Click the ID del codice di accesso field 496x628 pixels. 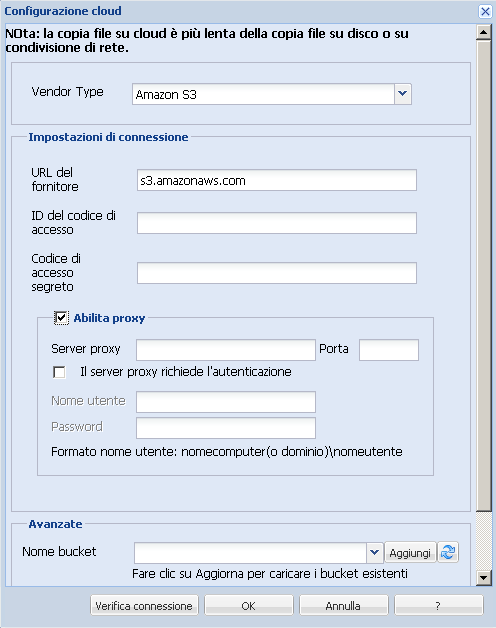coord(277,223)
